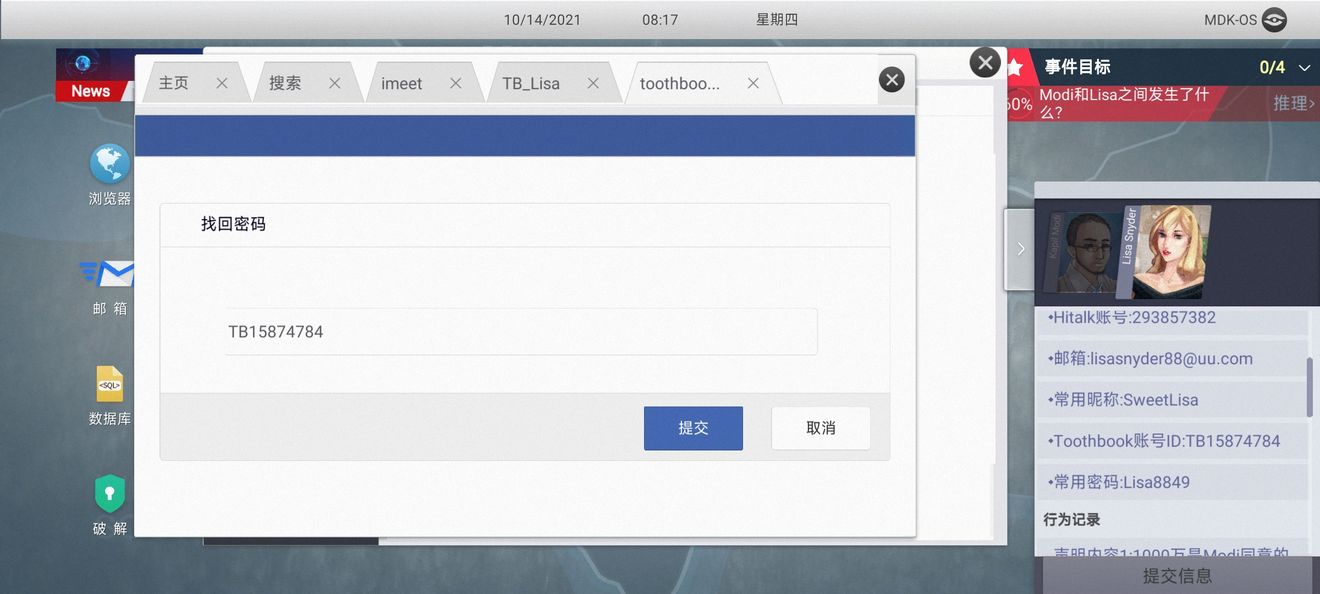
Task: Click the red star beside 事件目标
Action: pyautogui.click(x=1015, y=67)
